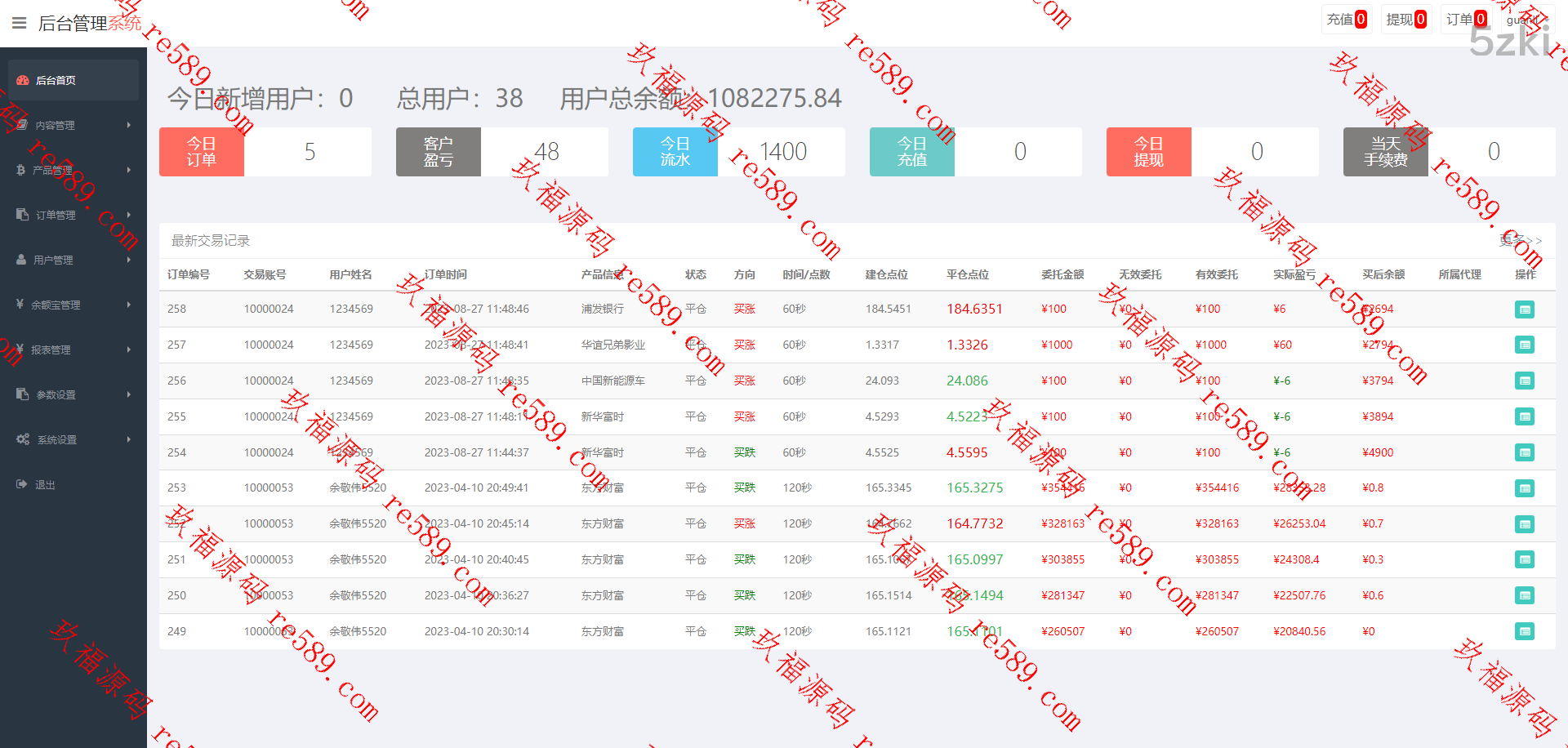
Task: Click the dashboard icon beside 后台首页
Action: pyautogui.click(x=23, y=80)
